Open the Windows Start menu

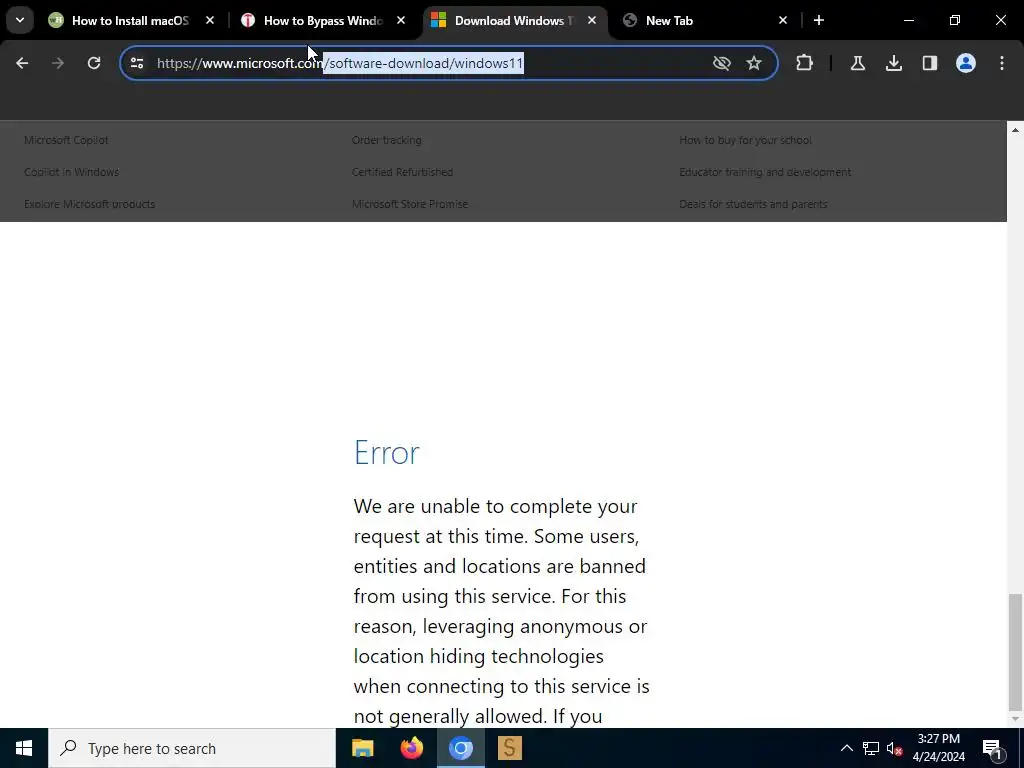click(x=24, y=748)
